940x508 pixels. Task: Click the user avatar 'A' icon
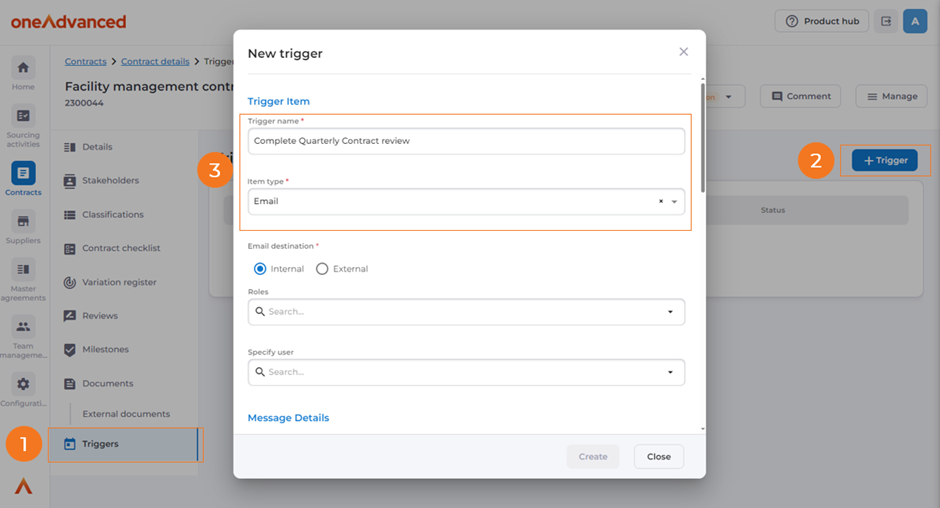pyautogui.click(x=915, y=21)
